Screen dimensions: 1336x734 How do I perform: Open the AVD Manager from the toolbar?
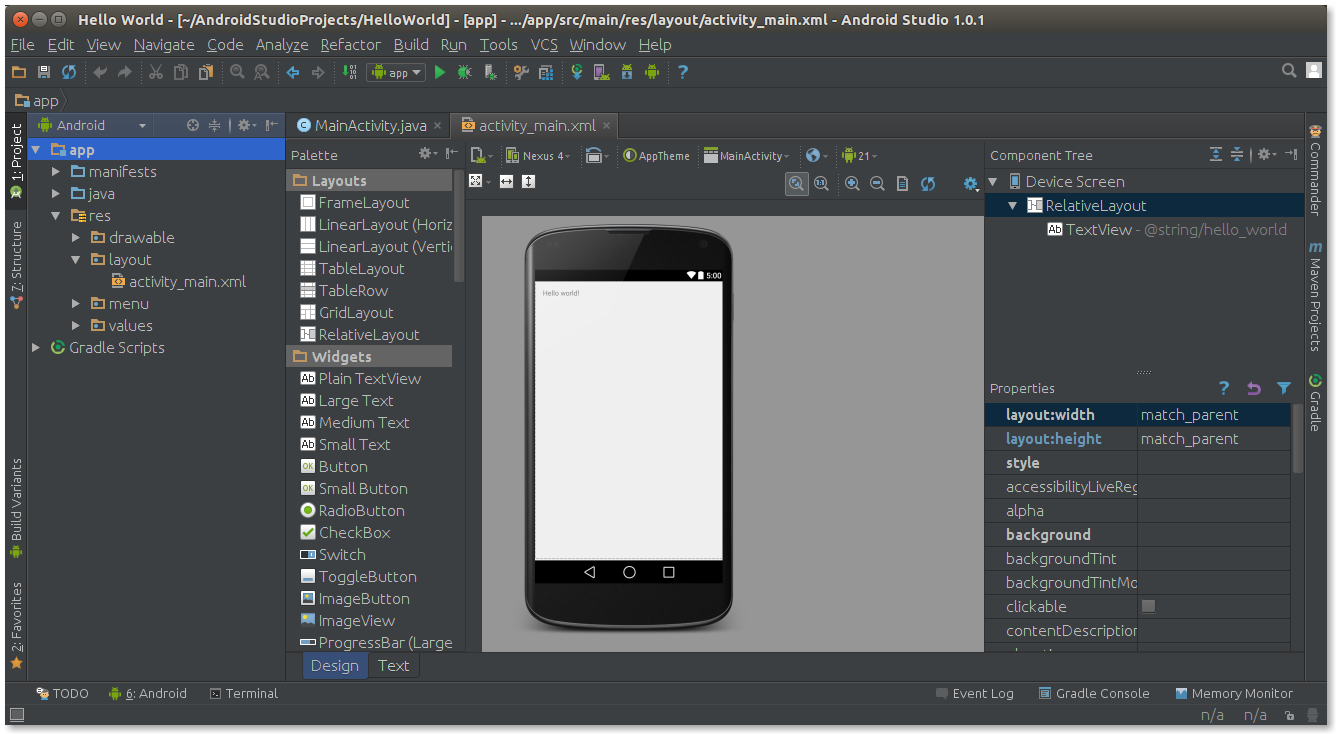click(x=601, y=72)
